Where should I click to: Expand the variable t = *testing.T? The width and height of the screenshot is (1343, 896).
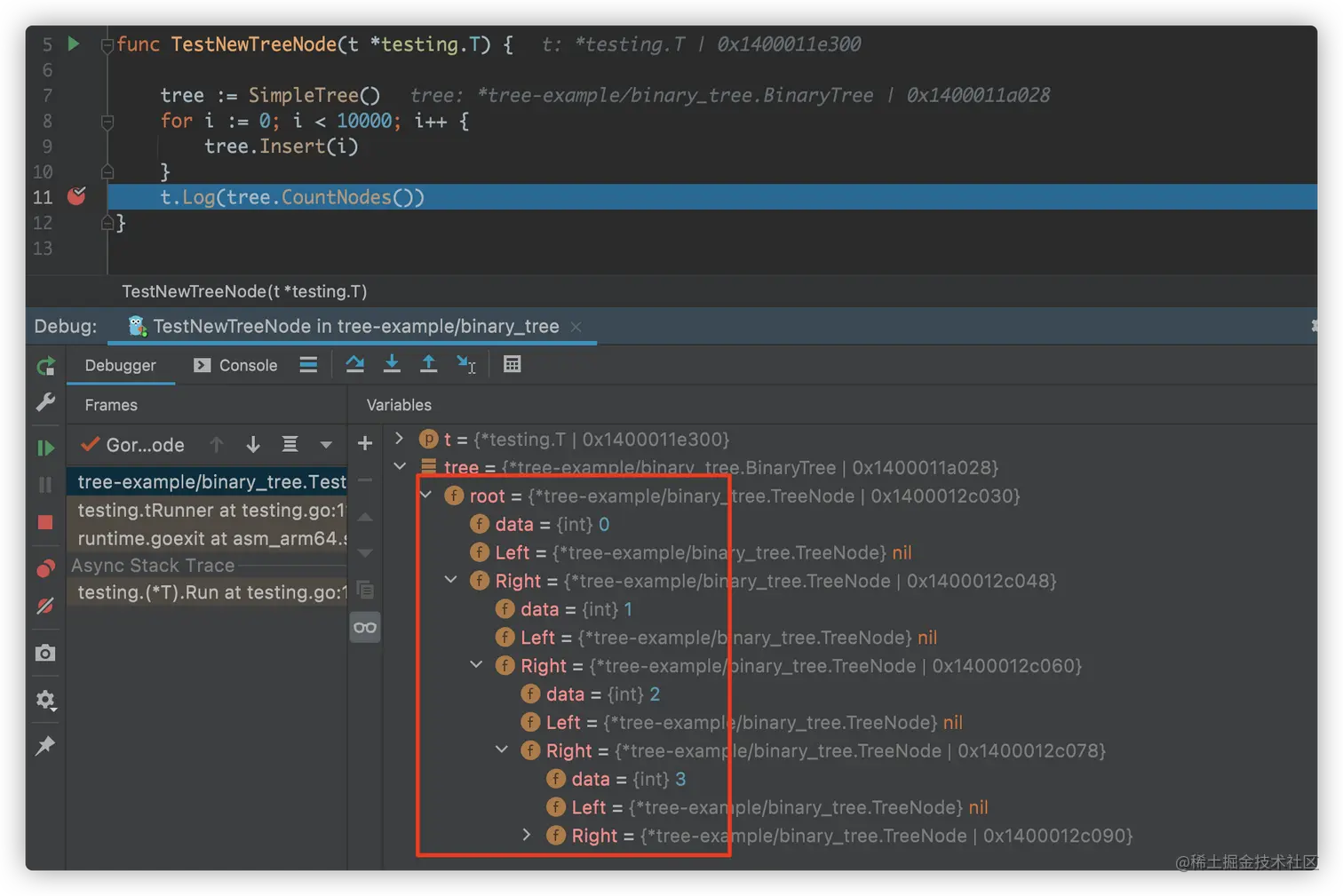click(399, 439)
